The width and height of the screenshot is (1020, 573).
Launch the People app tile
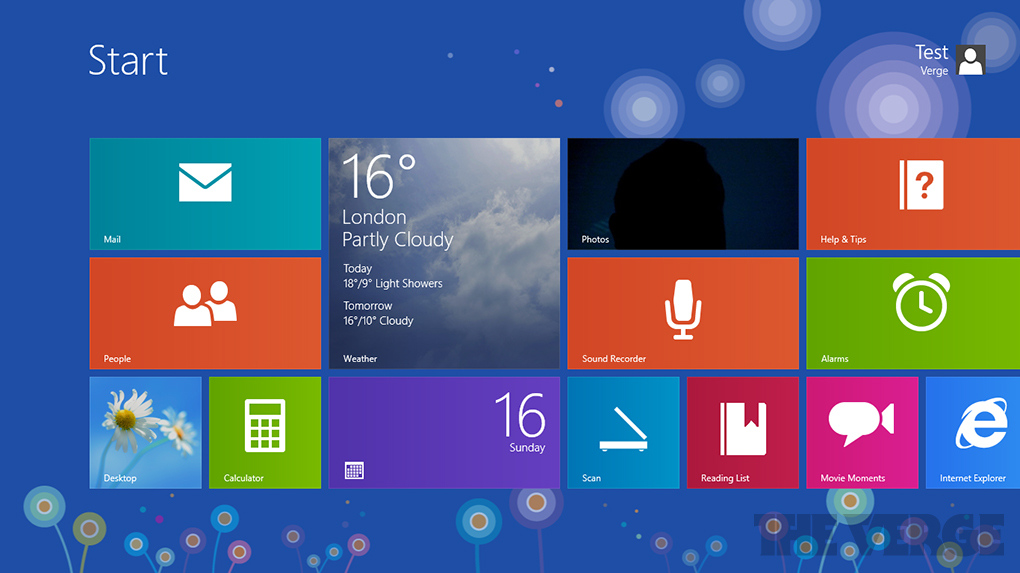[205, 313]
